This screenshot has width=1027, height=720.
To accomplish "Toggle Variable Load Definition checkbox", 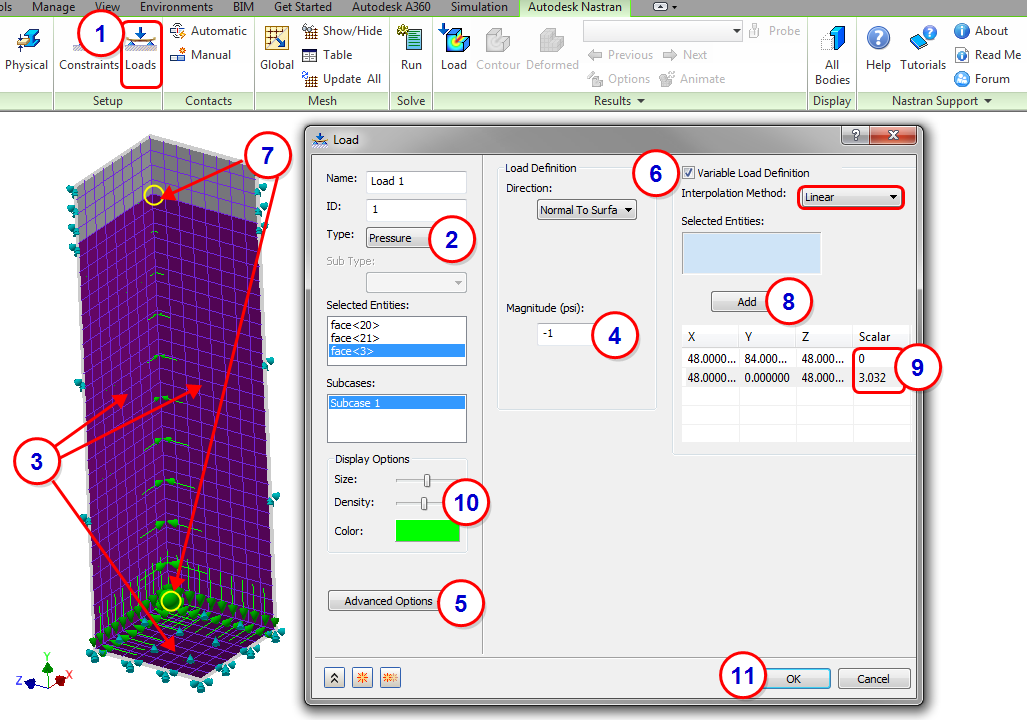I will click(688, 173).
